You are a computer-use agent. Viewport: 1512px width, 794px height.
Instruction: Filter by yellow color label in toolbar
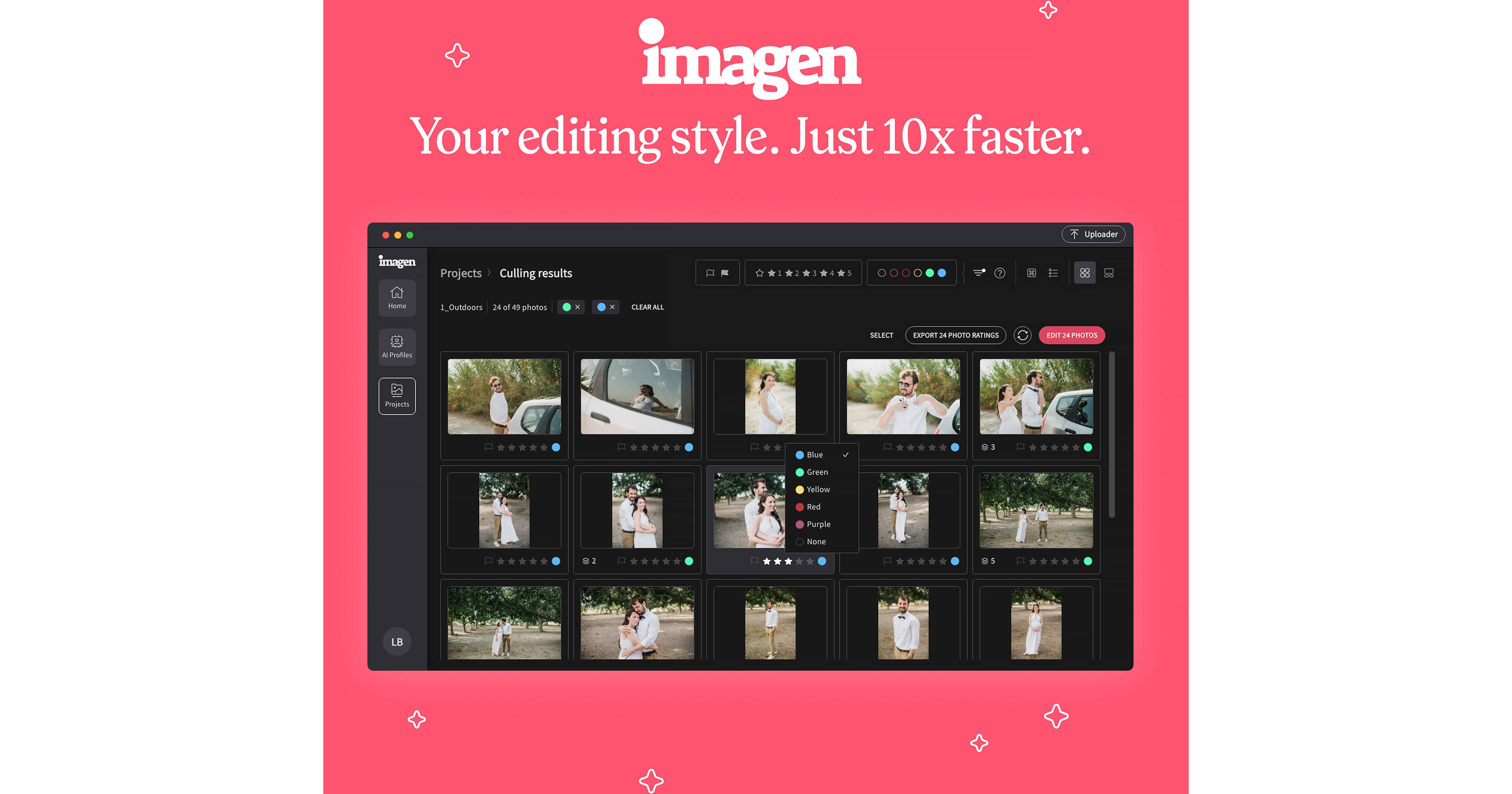pyautogui.click(x=918, y=273)
